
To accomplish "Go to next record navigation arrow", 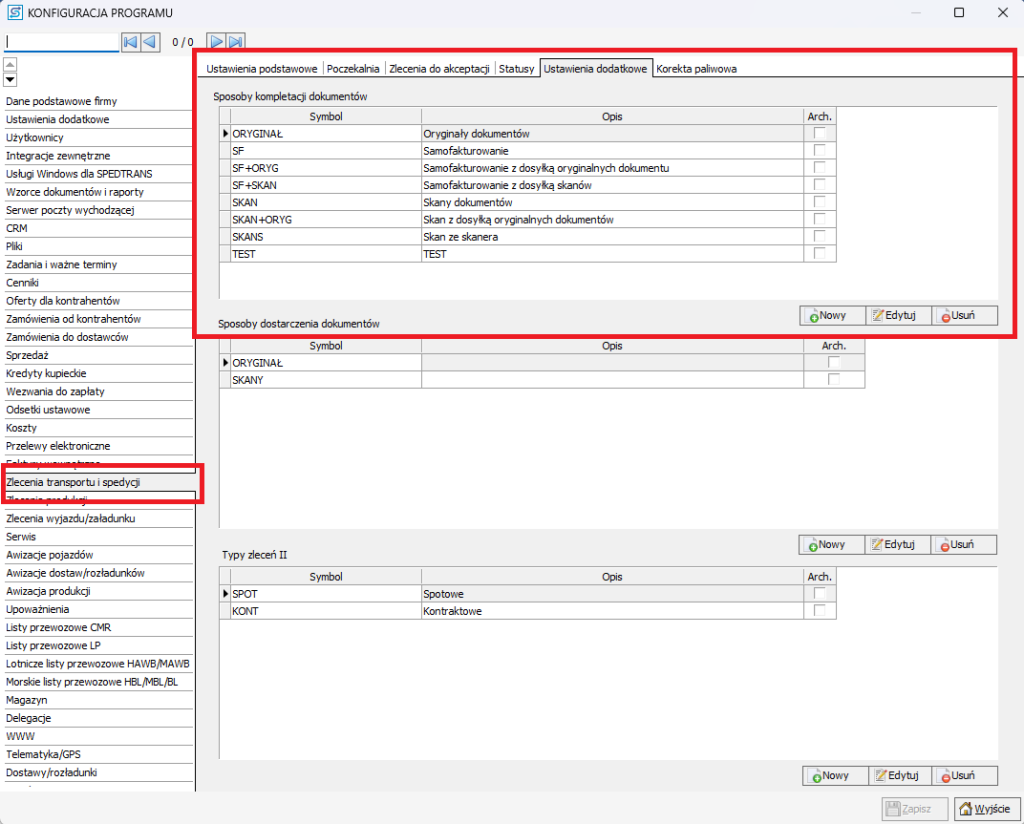I will pos(216,42).
